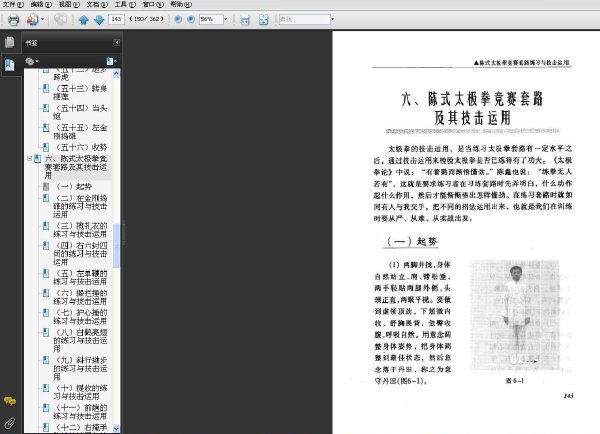Select bookmark (十一) 前趟的练习与技击运用

(80, 412)
